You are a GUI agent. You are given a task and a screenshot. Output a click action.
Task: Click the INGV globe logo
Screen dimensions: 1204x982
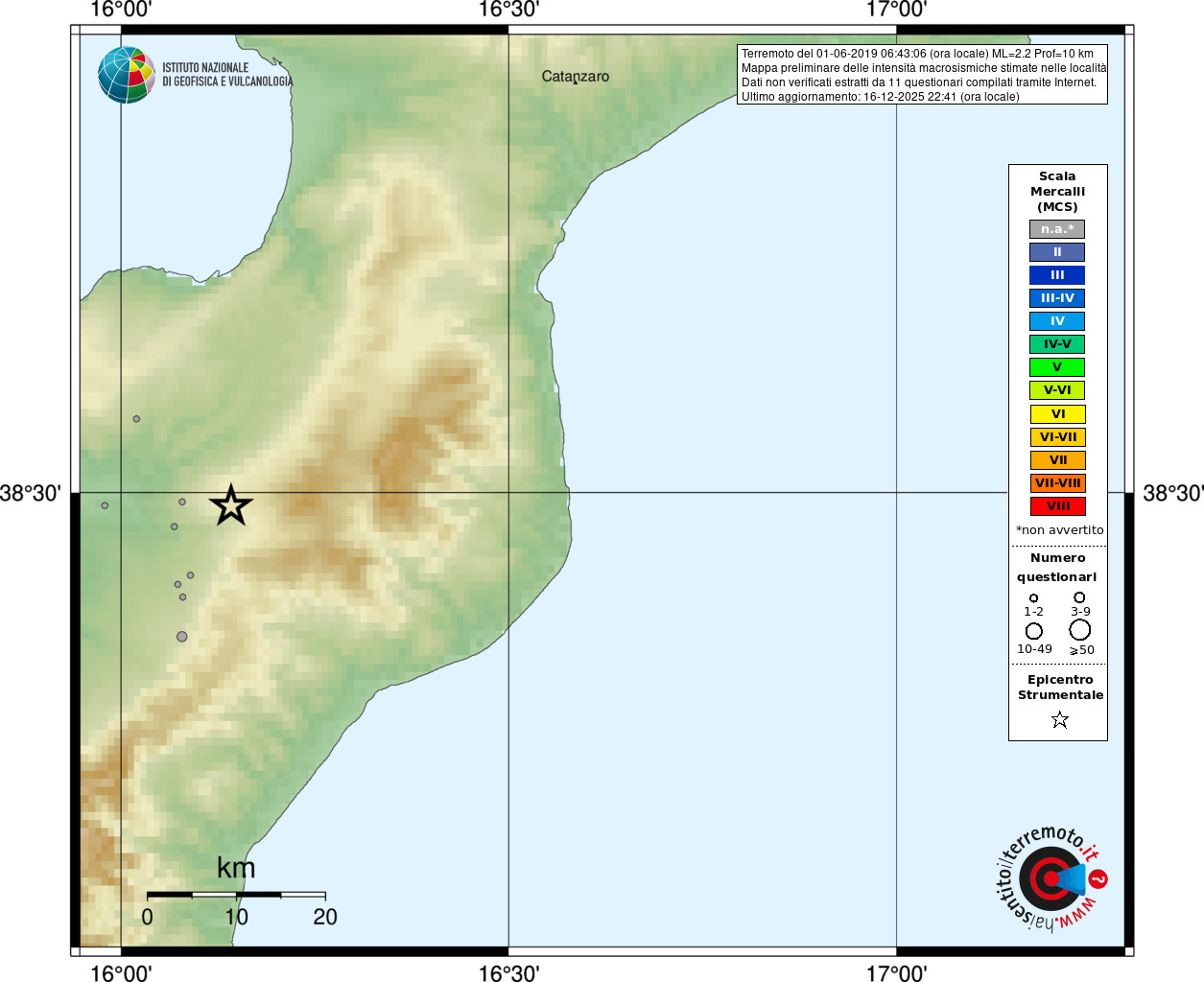coord(127,75)
